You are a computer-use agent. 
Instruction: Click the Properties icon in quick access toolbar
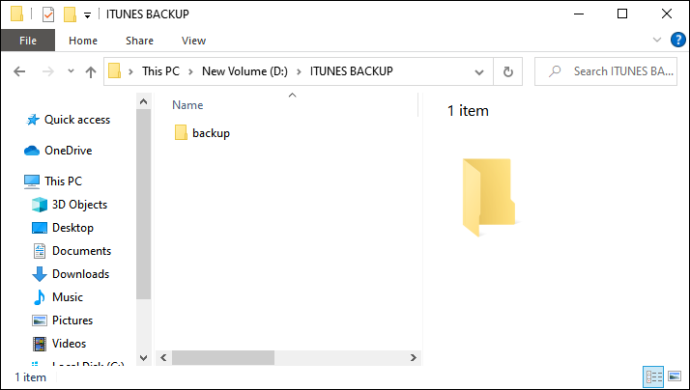(48, 15)
